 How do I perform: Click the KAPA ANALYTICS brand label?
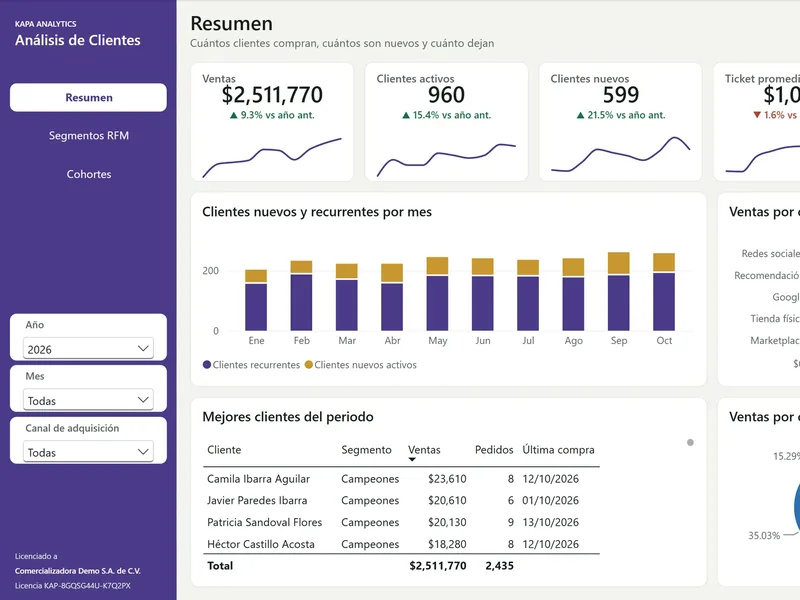45,24
